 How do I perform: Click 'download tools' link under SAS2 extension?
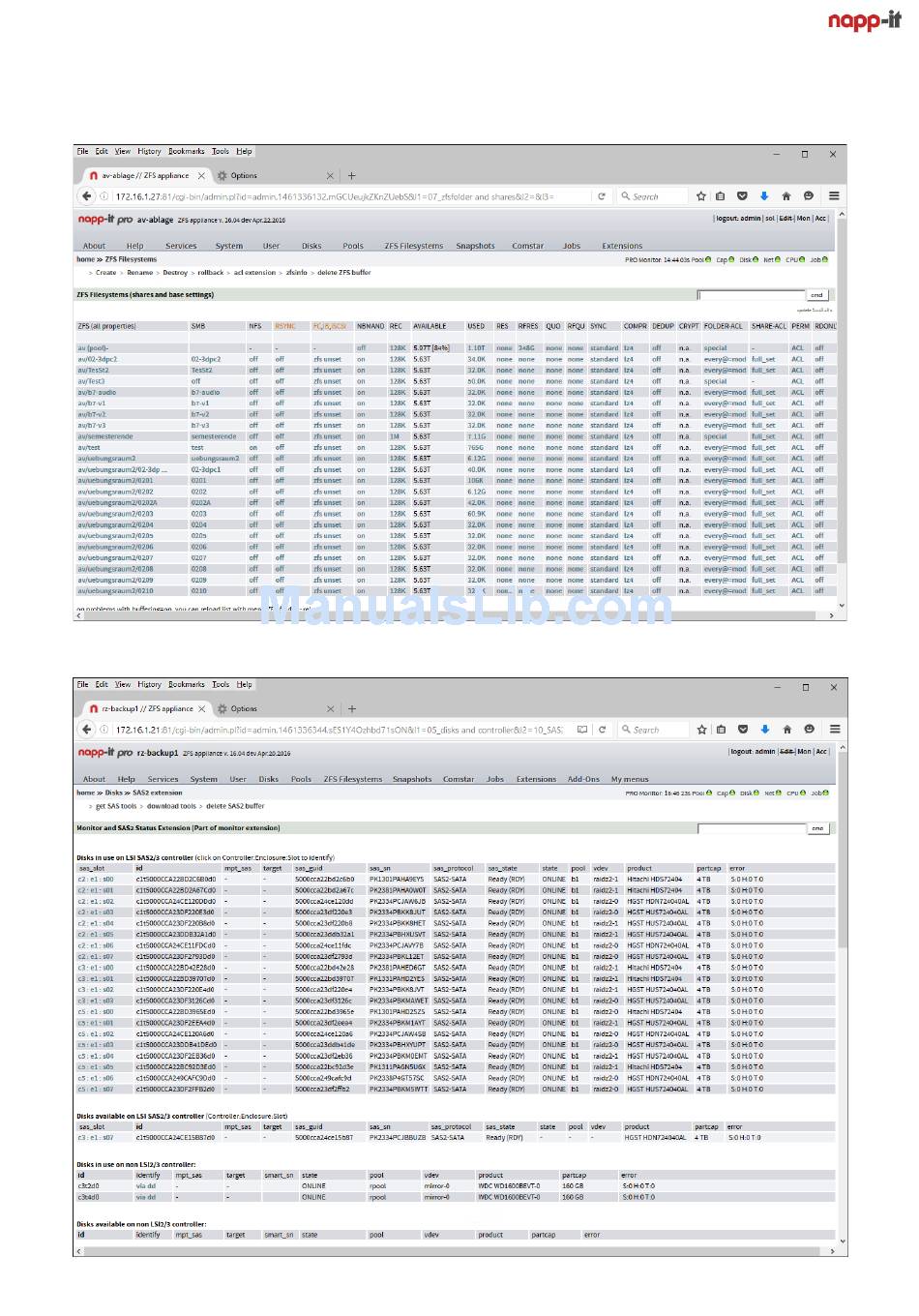click(x=171, y=806)
